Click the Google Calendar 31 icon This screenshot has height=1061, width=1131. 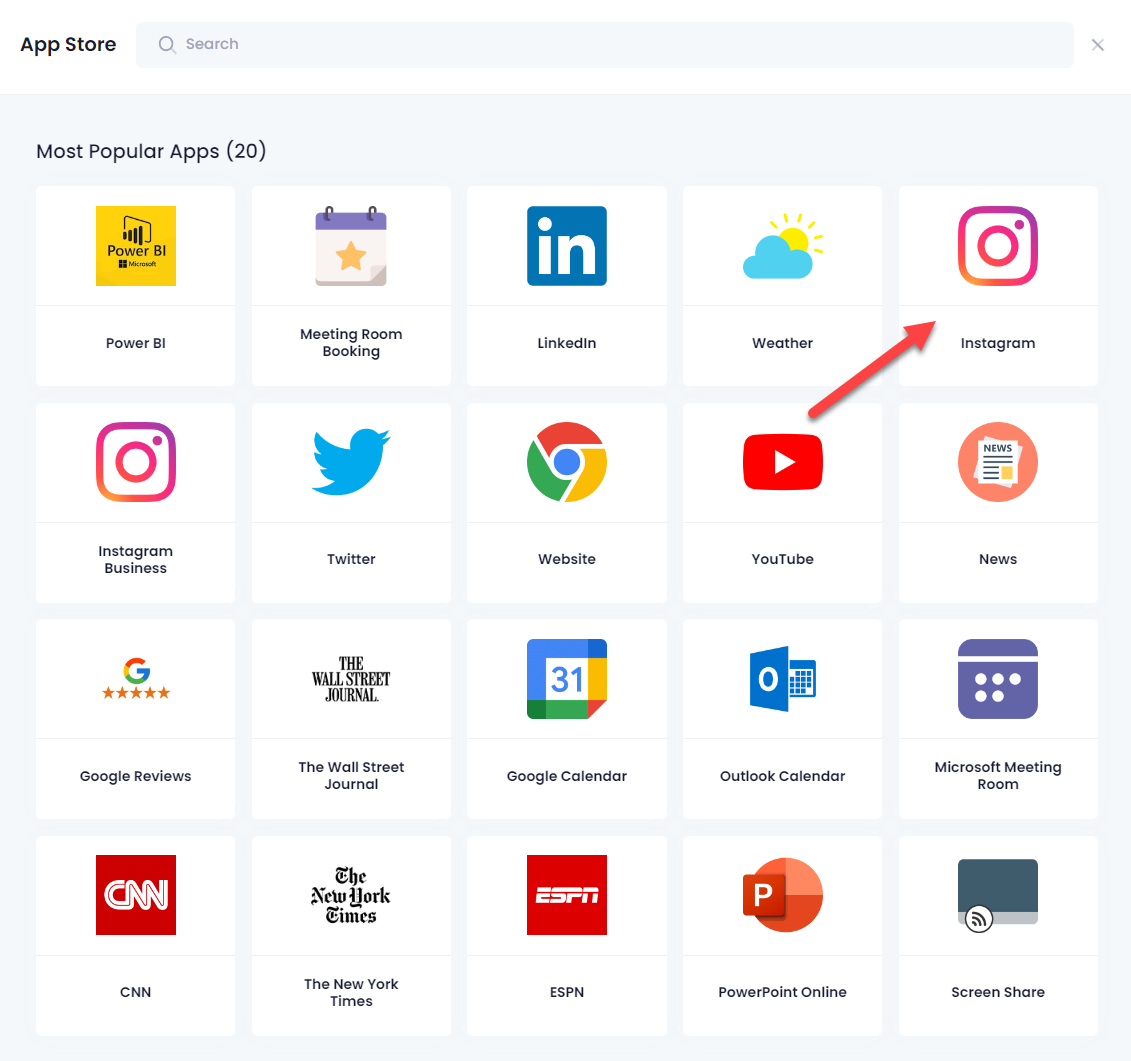pos(567,679)
